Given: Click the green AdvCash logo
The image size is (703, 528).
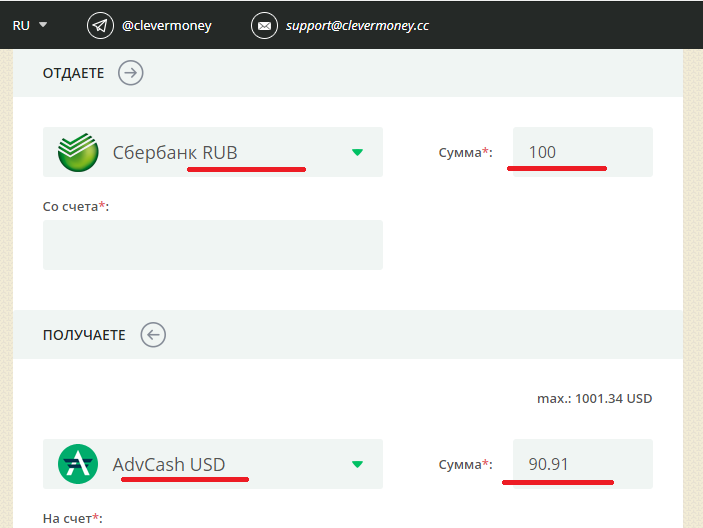Looking at the screenshot, I should 78,465.
